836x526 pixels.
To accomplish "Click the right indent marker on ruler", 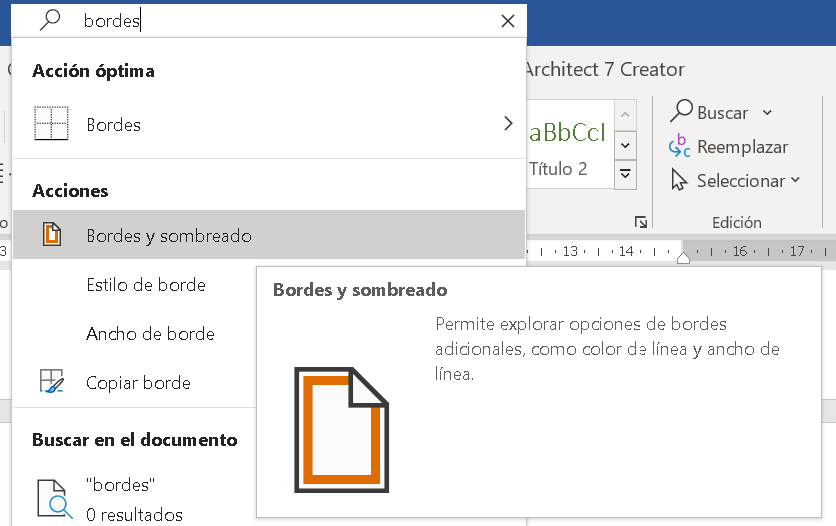I will tap(683, 258).
